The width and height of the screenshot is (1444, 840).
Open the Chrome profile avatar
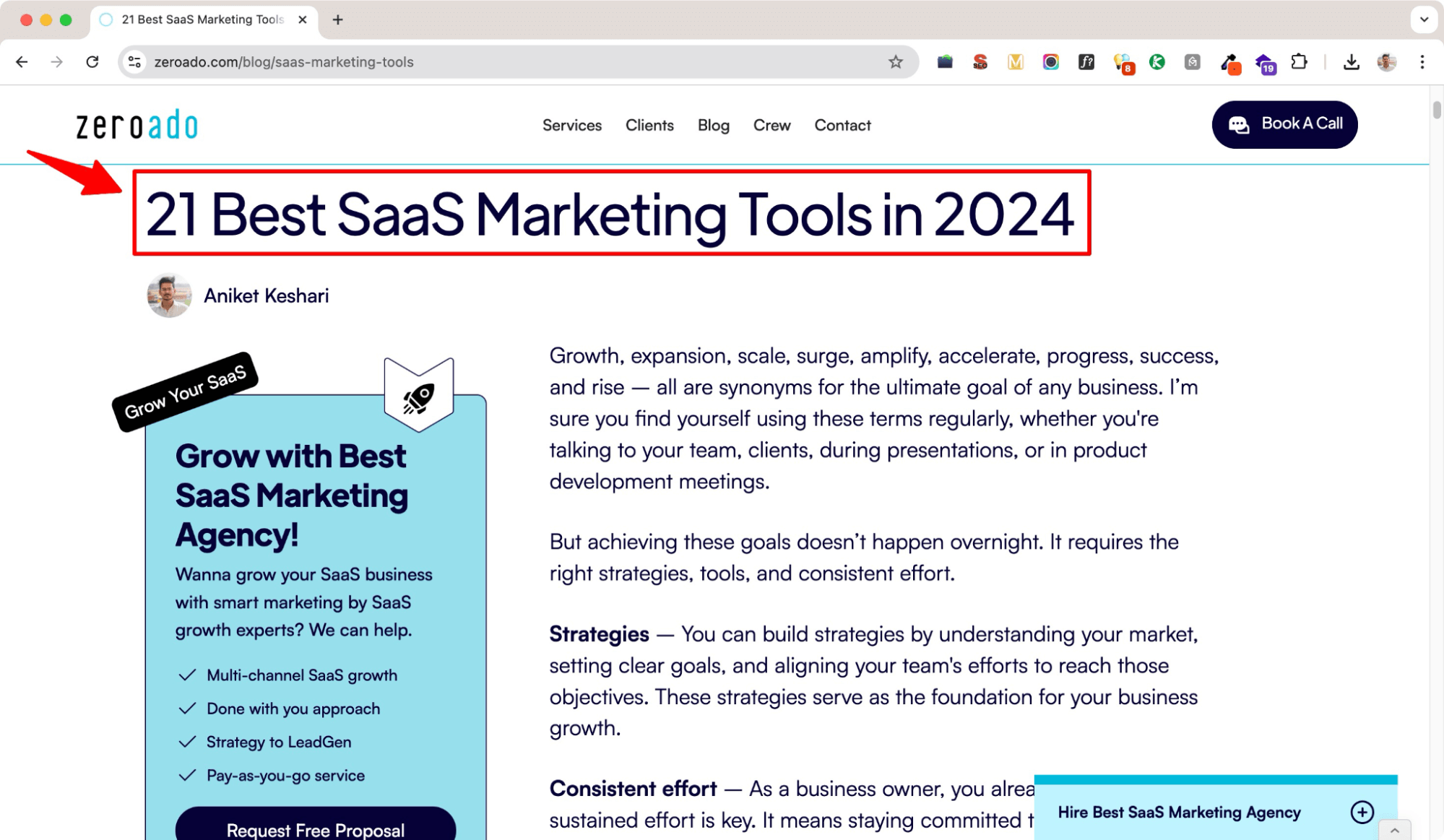pos(1387,62)
